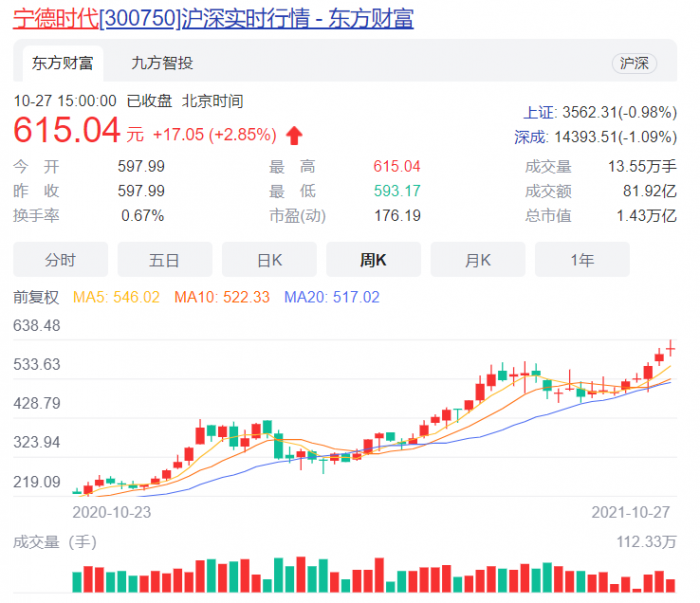Click 成交额 value 81.92亿

(650, 191)
